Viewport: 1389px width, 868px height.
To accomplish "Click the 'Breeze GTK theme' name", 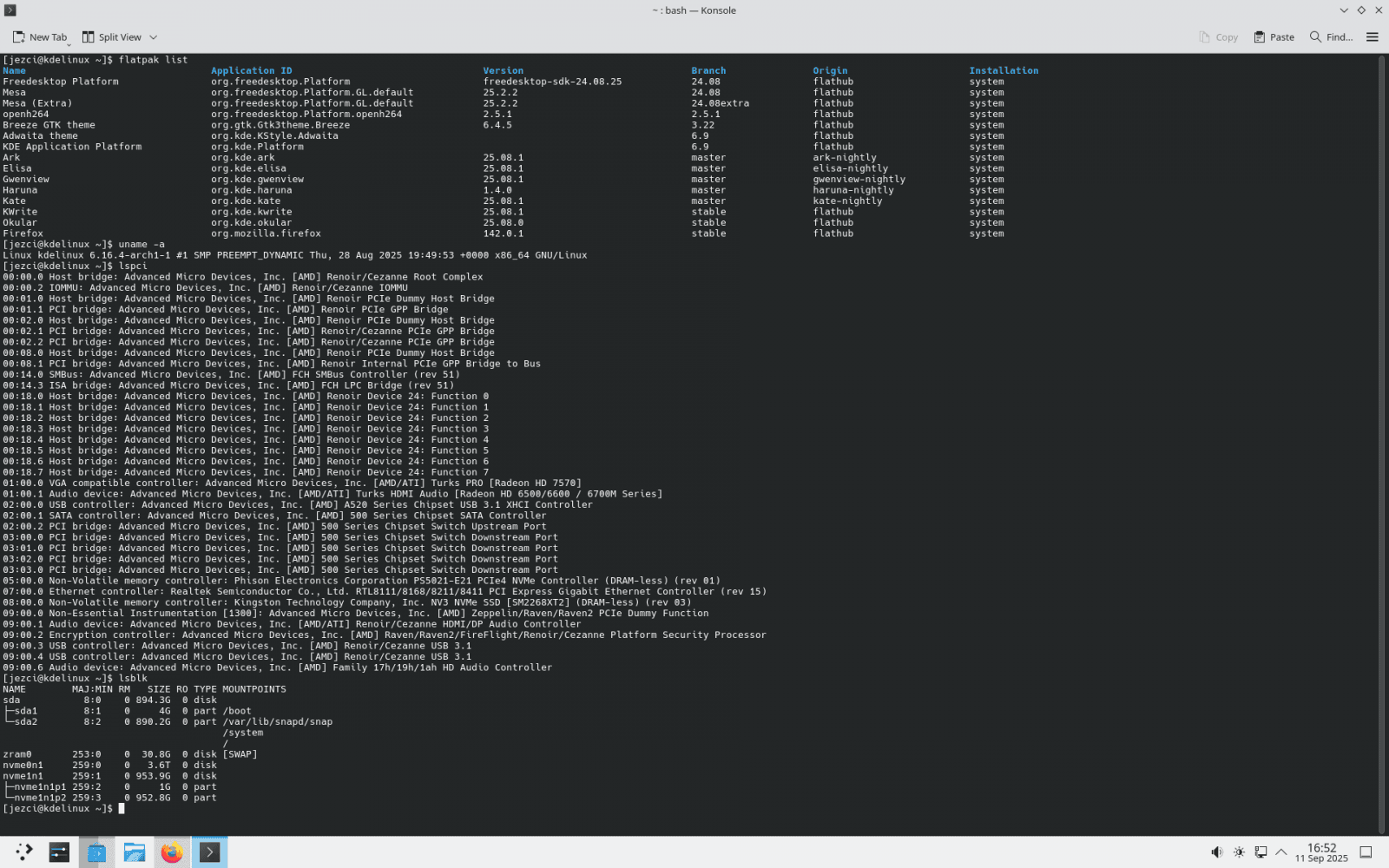I will [49, 125].
